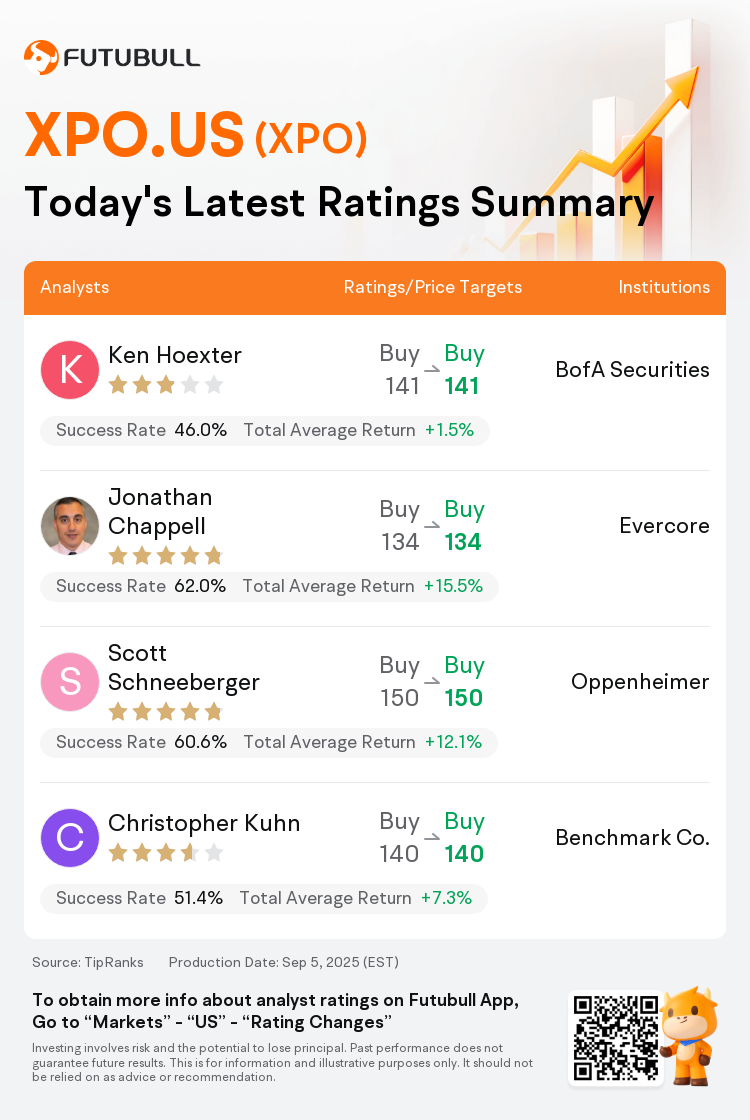Click the Futubull bull mascot
The image size is (750, 1120).
pyautogui.click(x=689, y=1036)
